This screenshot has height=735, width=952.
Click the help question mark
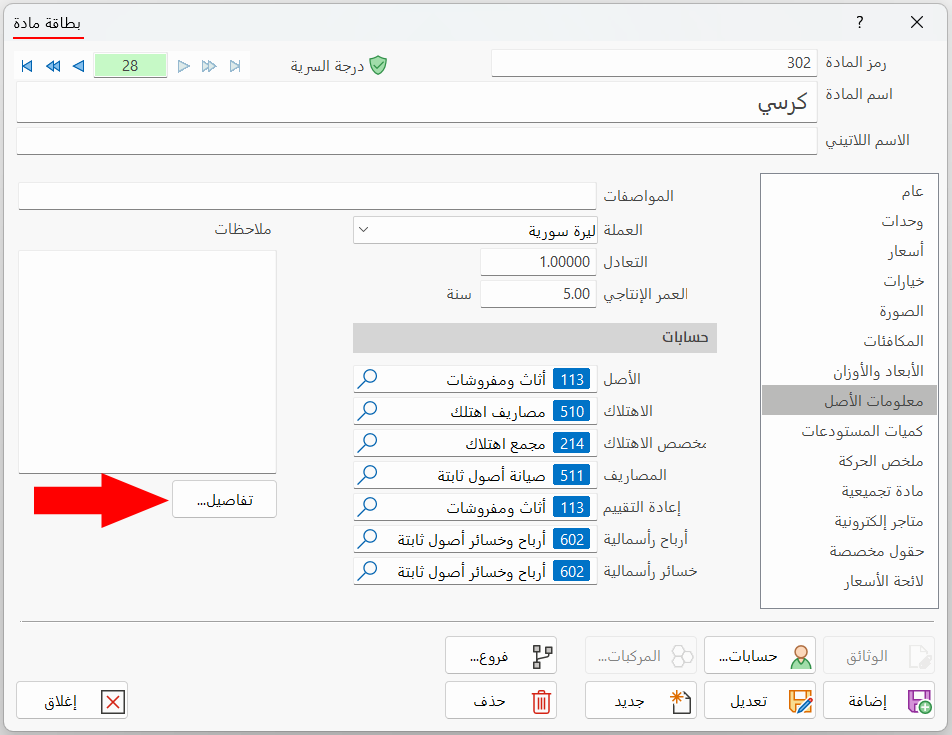pyautogui.click(x=859, y=22)
